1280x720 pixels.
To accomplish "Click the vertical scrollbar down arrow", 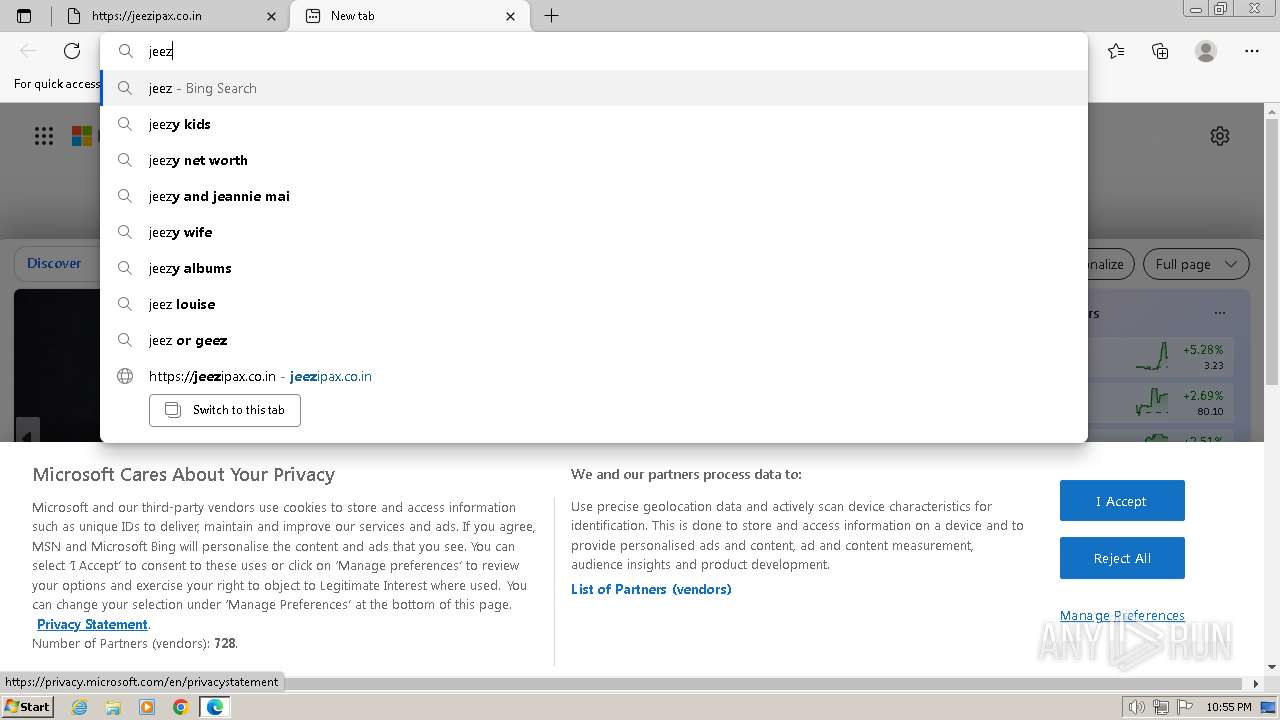I will pos(1272,667).
